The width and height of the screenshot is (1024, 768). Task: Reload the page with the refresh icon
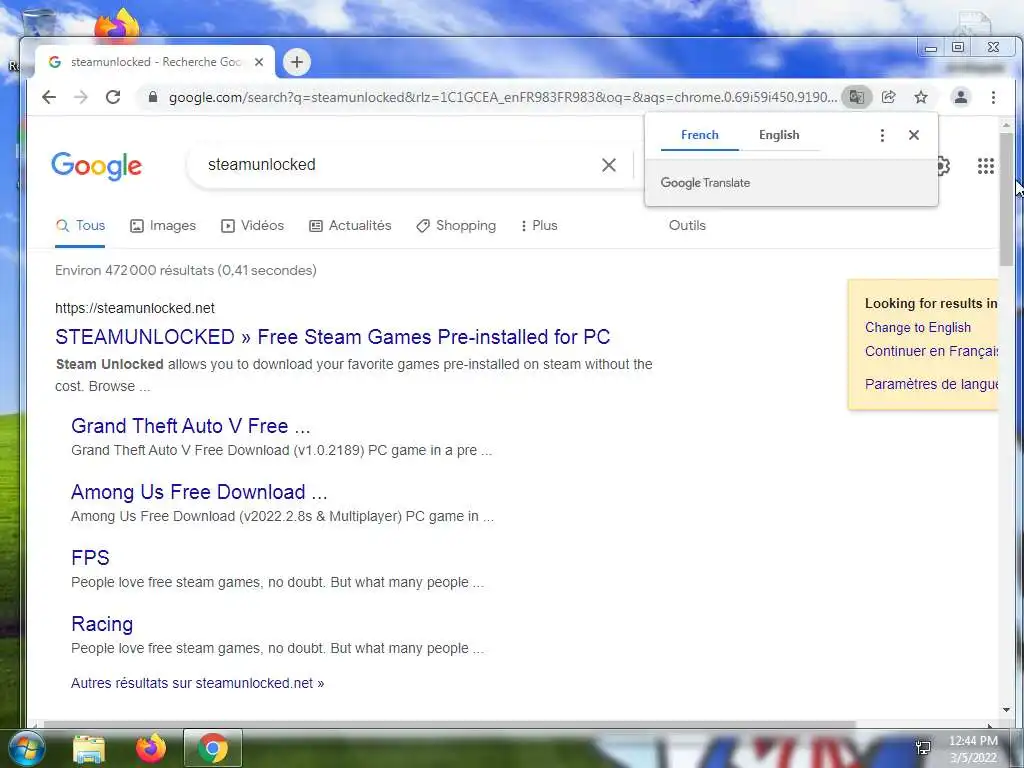(113, 97)
